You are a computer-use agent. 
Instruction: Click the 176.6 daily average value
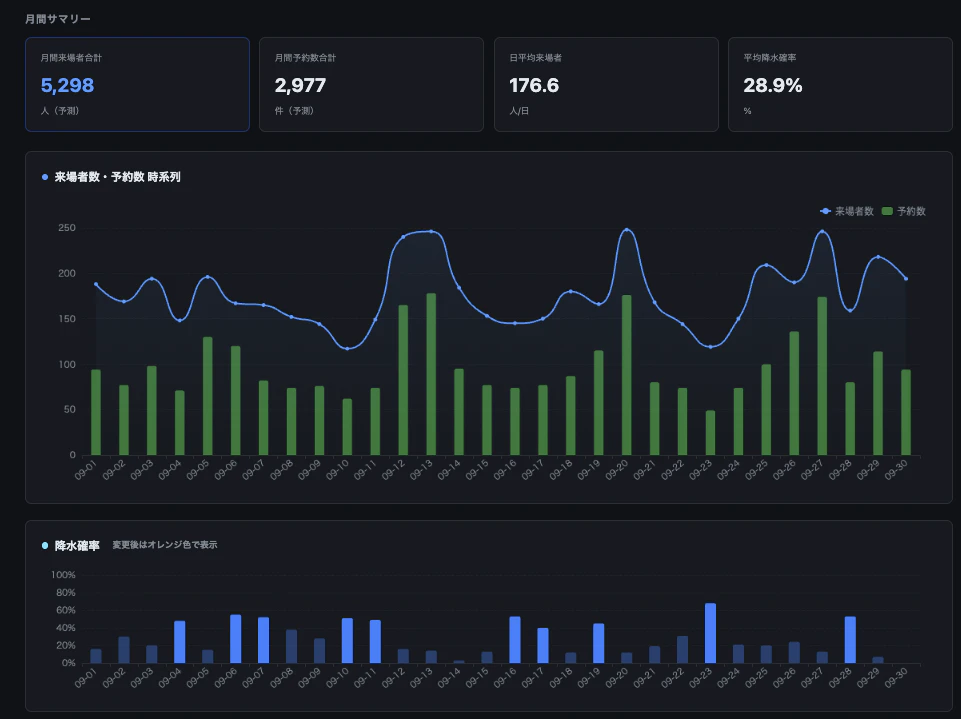[x=534, y=85]
